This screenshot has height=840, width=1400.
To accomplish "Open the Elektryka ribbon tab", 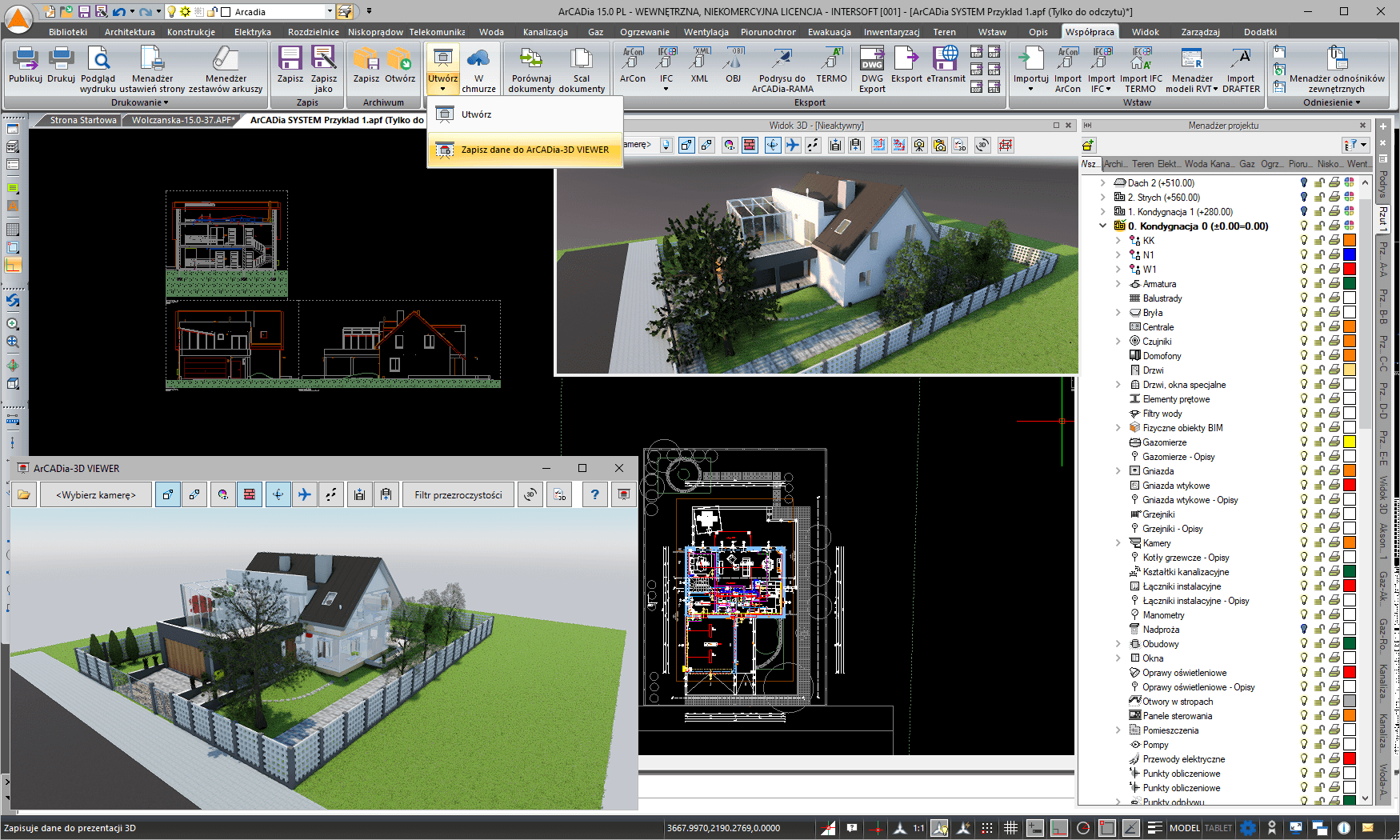I will [x=253, y=32].
